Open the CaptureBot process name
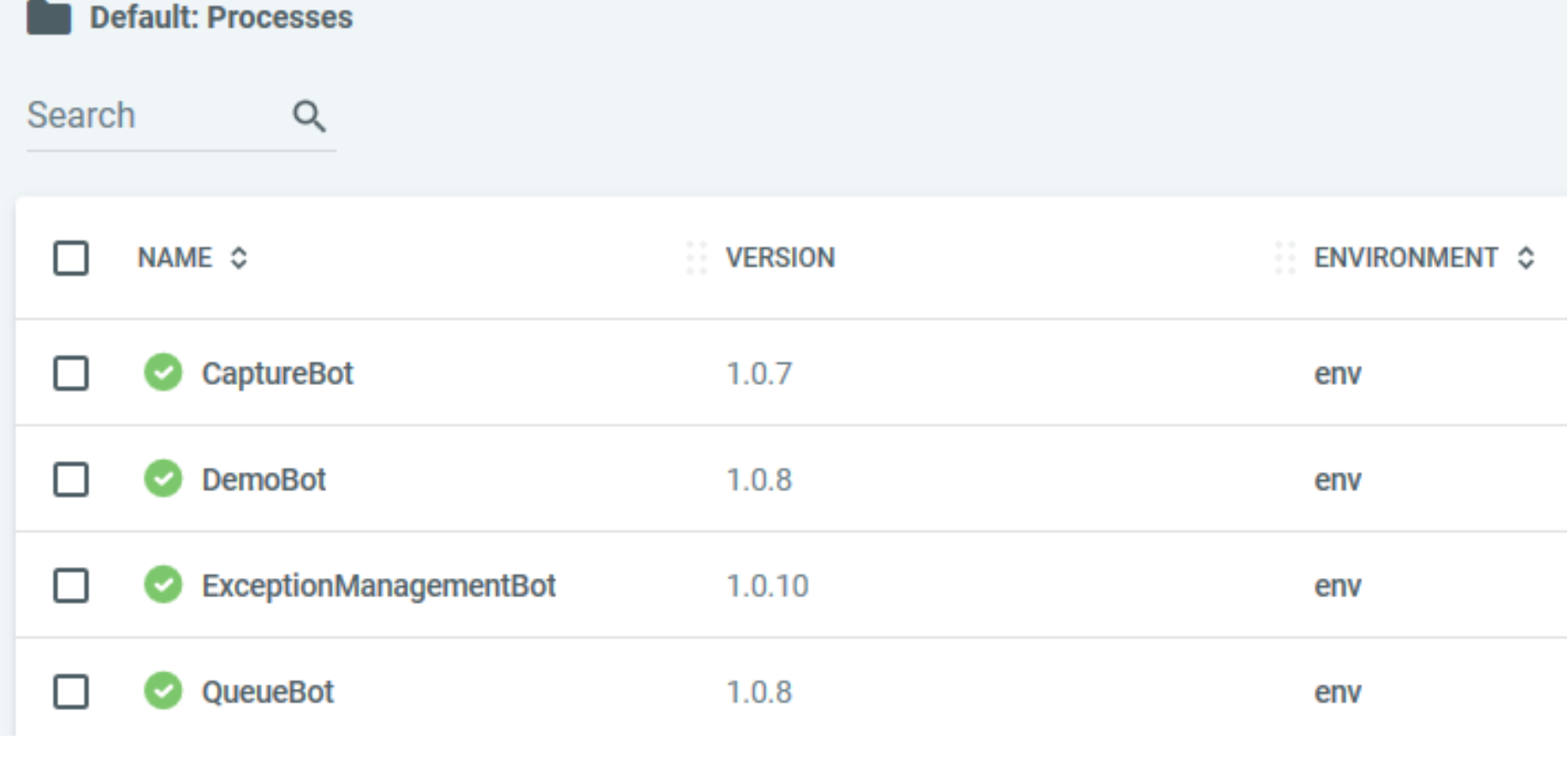Viewport: 1568px width, 758px height. pyautogui.click(x=277, y=374)
